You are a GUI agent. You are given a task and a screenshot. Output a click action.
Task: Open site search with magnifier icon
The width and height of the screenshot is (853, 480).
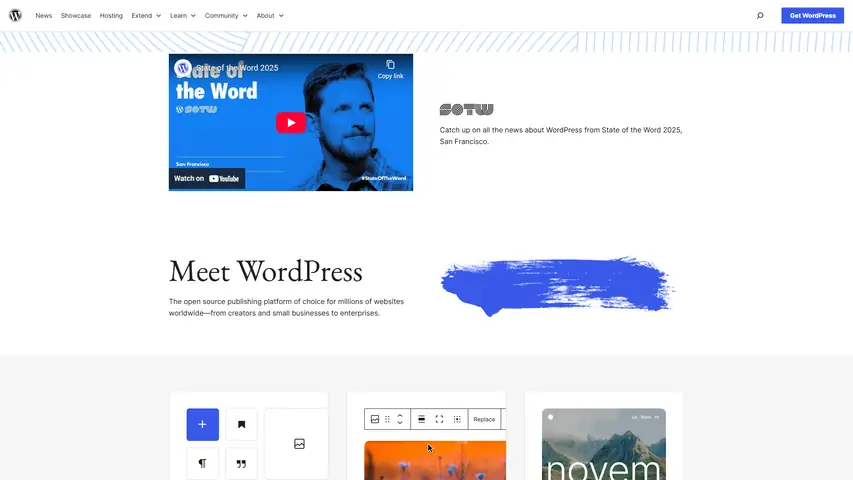point(760,16)
